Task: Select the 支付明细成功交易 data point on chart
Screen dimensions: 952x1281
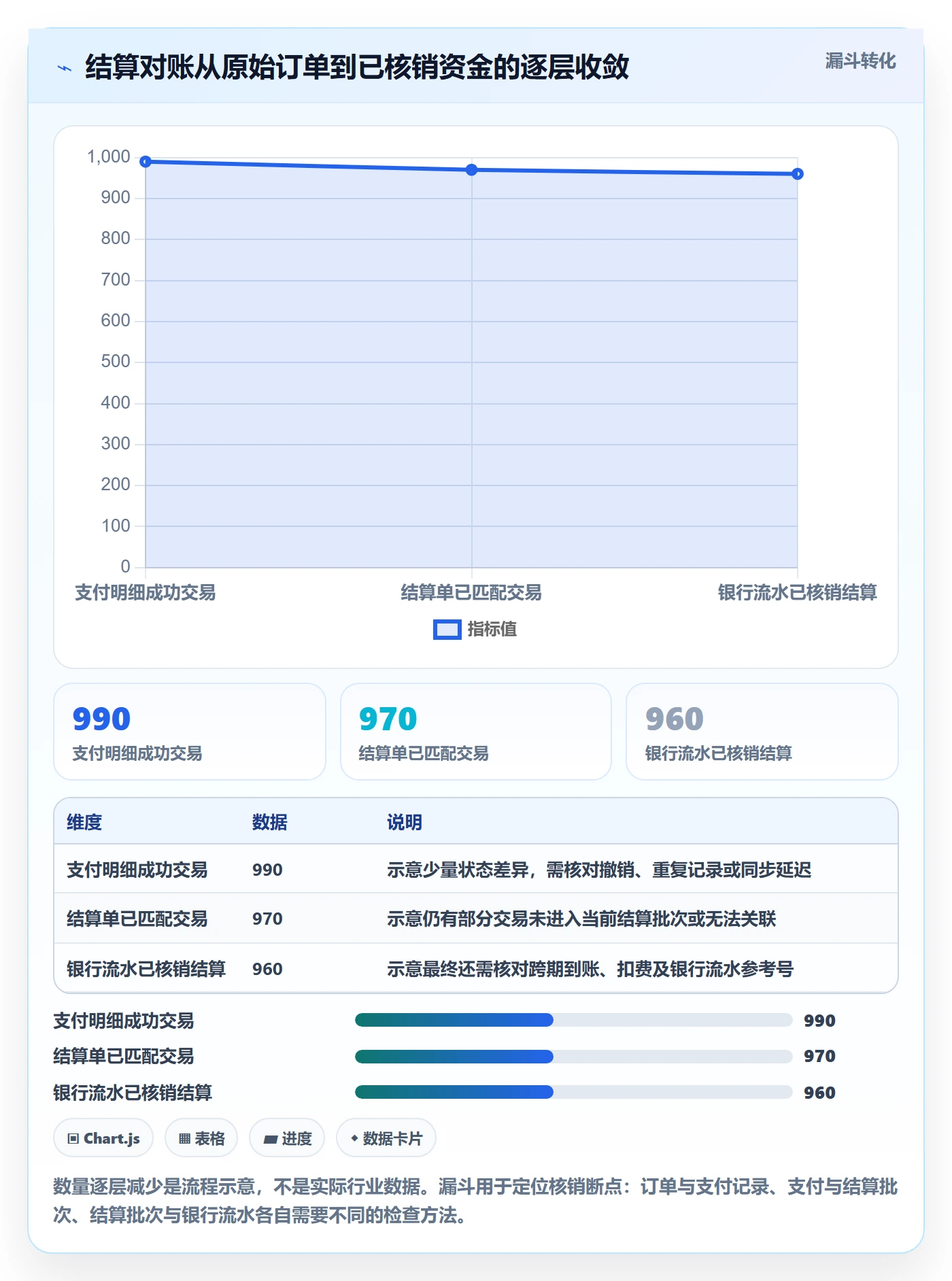Action: click(x=146, y=162)
